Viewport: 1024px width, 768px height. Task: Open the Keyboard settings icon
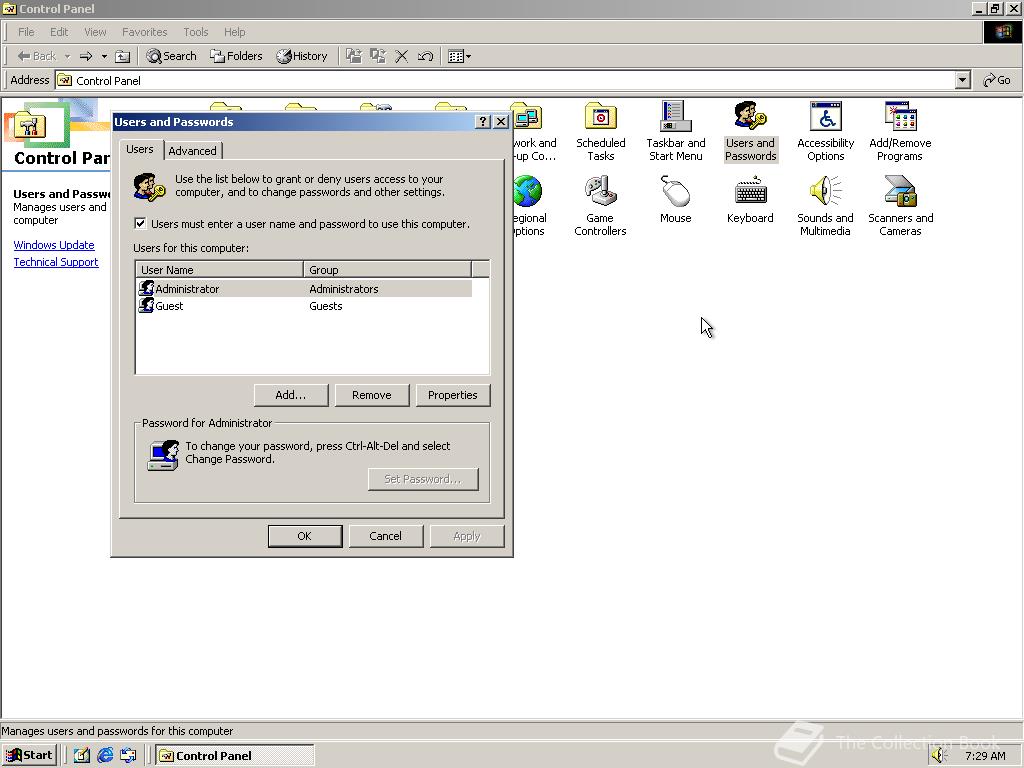tap(750, 199)
